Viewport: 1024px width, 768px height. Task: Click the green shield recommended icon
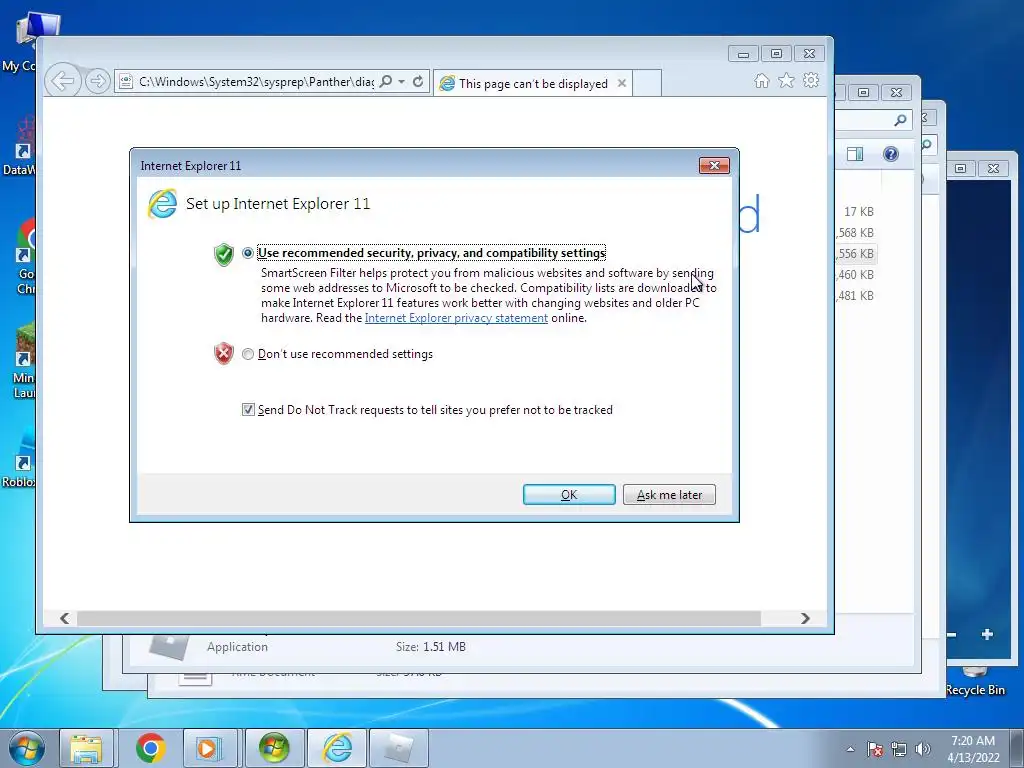[x=223, y=254]
